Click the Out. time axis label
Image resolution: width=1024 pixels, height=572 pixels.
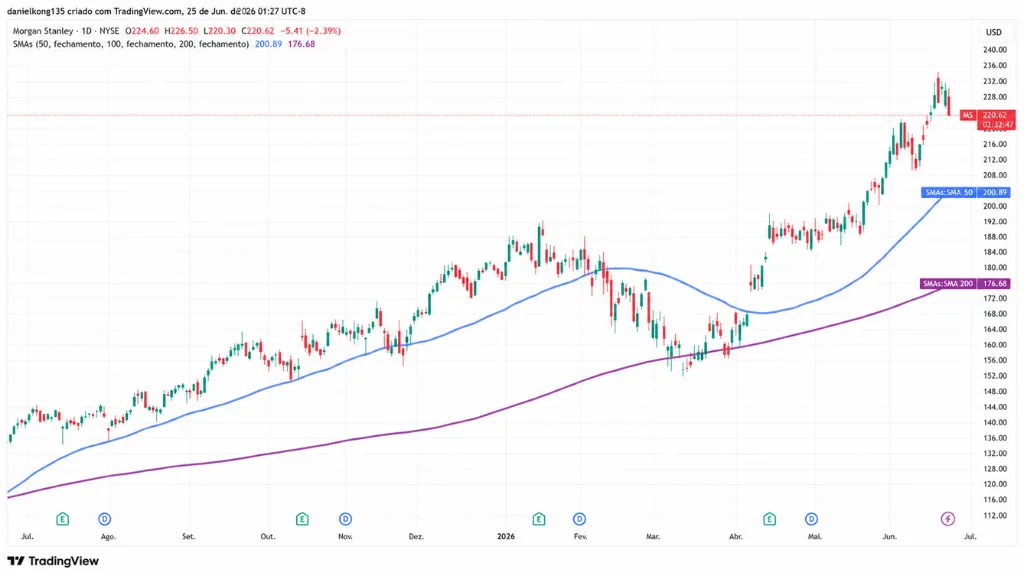[x=268, y=537]
